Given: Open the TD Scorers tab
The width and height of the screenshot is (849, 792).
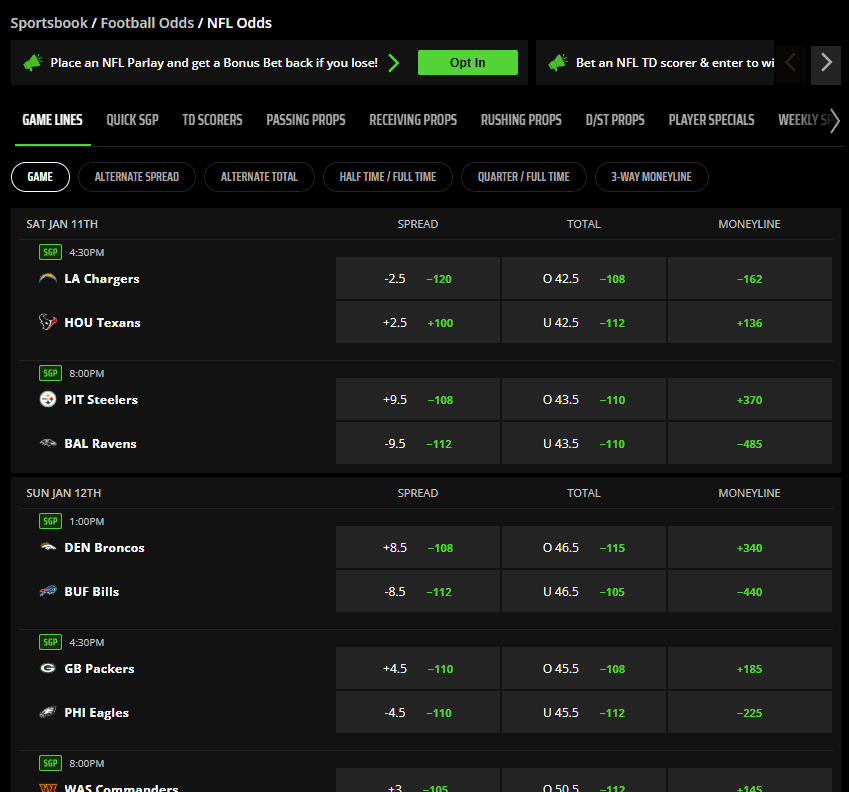Looking at the screenshot, I should point(212,120).
